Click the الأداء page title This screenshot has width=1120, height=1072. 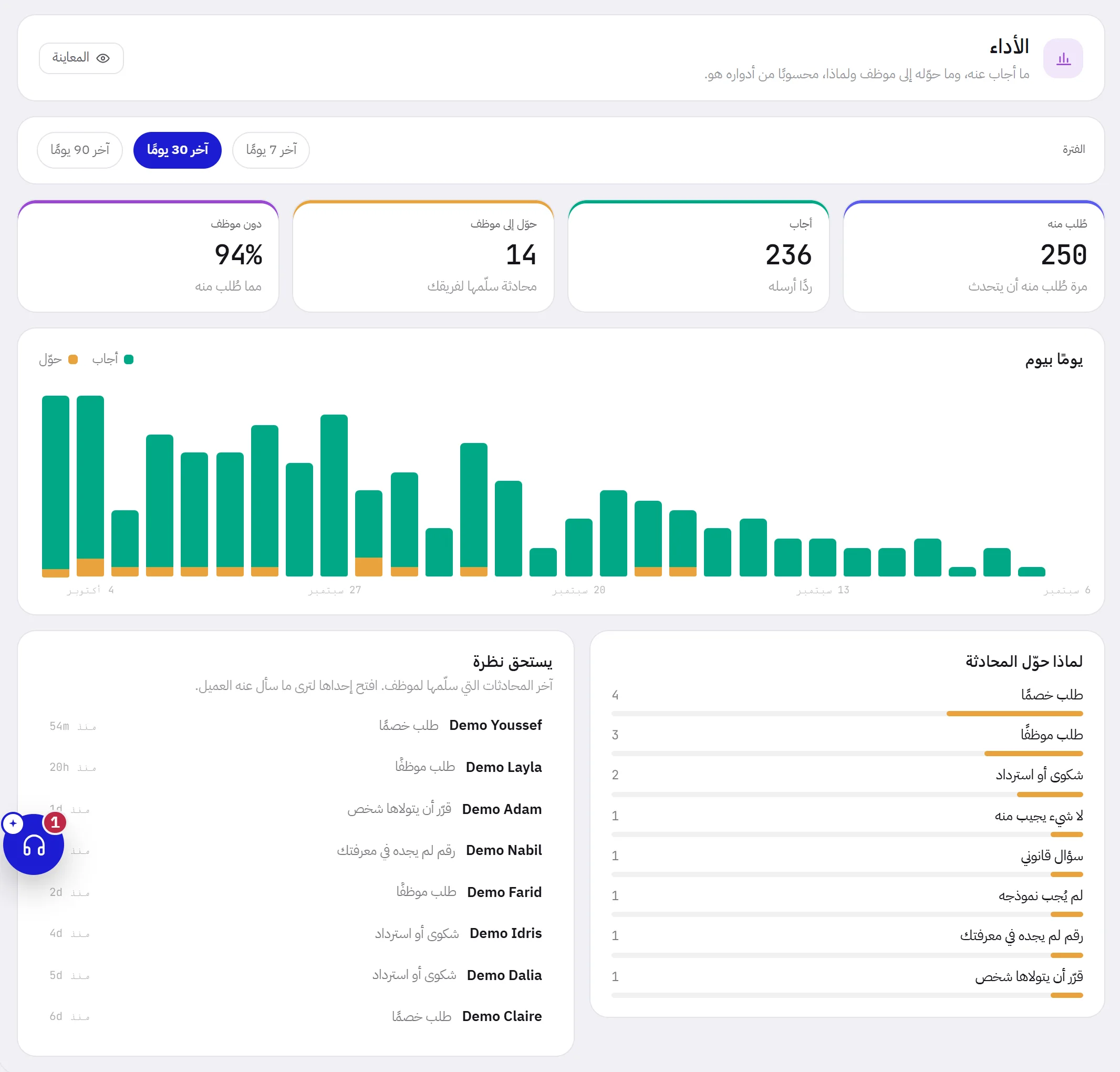point(1009,47)
